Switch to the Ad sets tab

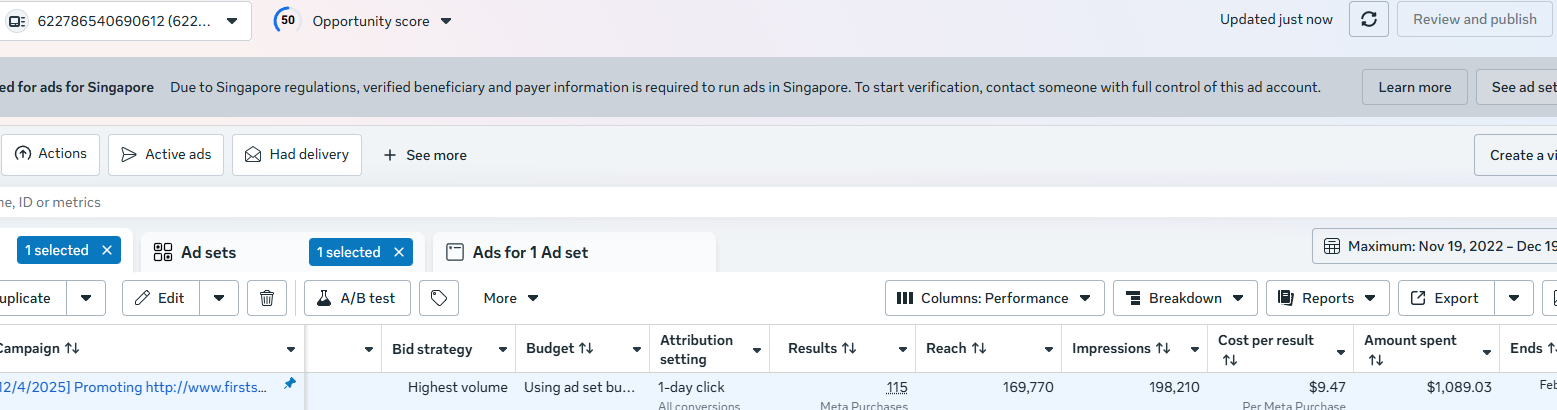[x=208, y=252]
